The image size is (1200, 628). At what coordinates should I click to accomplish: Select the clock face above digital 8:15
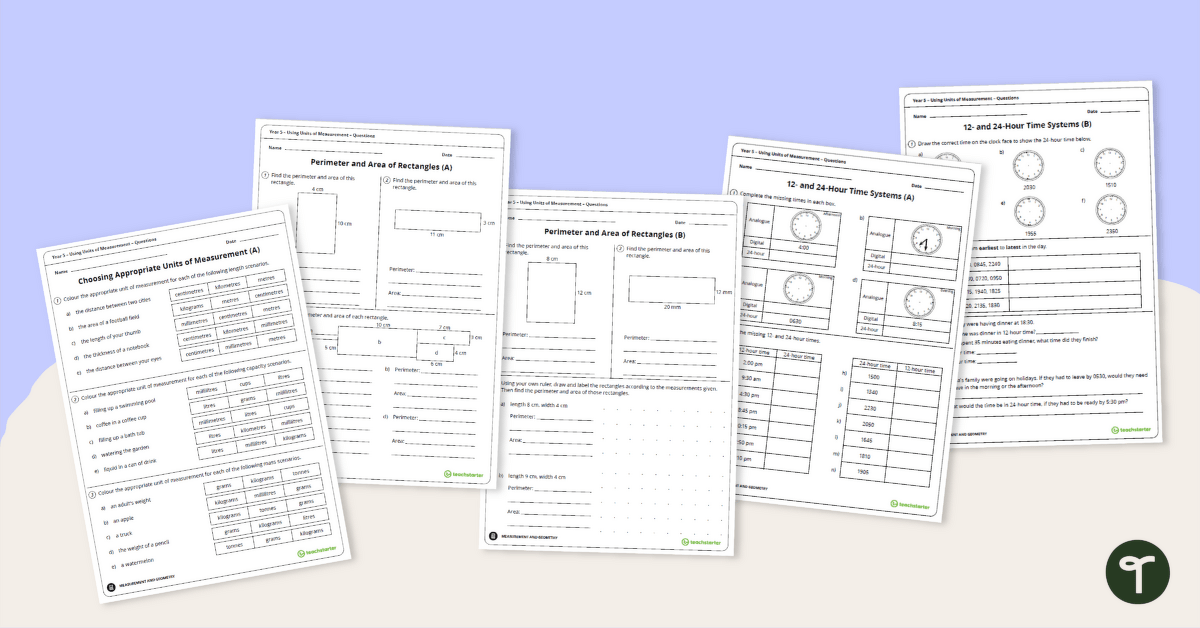coord(919,301)
